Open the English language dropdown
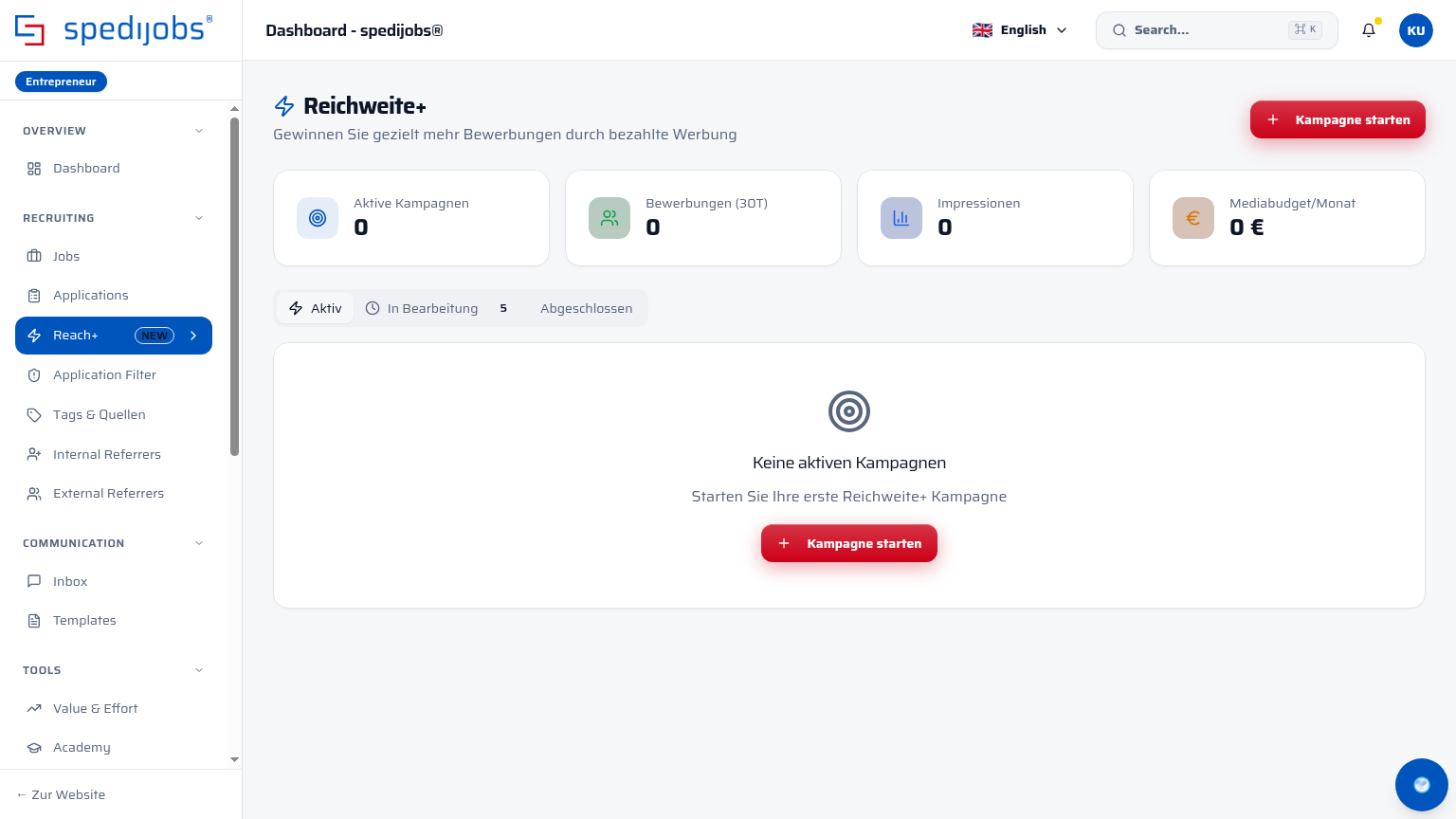This screenshot has height=819, width=1456. pyautogui.click(x=1020, y=30)
